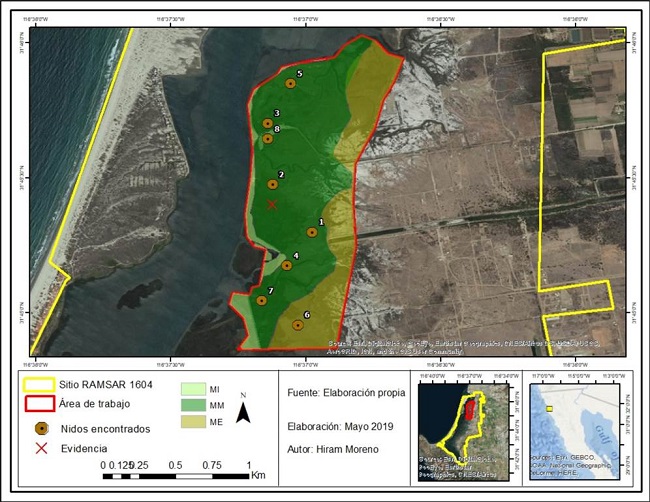This screenshot has height=502, width=650.
Task: Click the 'Km' scale unit label
Action: (x=258, y=475)
